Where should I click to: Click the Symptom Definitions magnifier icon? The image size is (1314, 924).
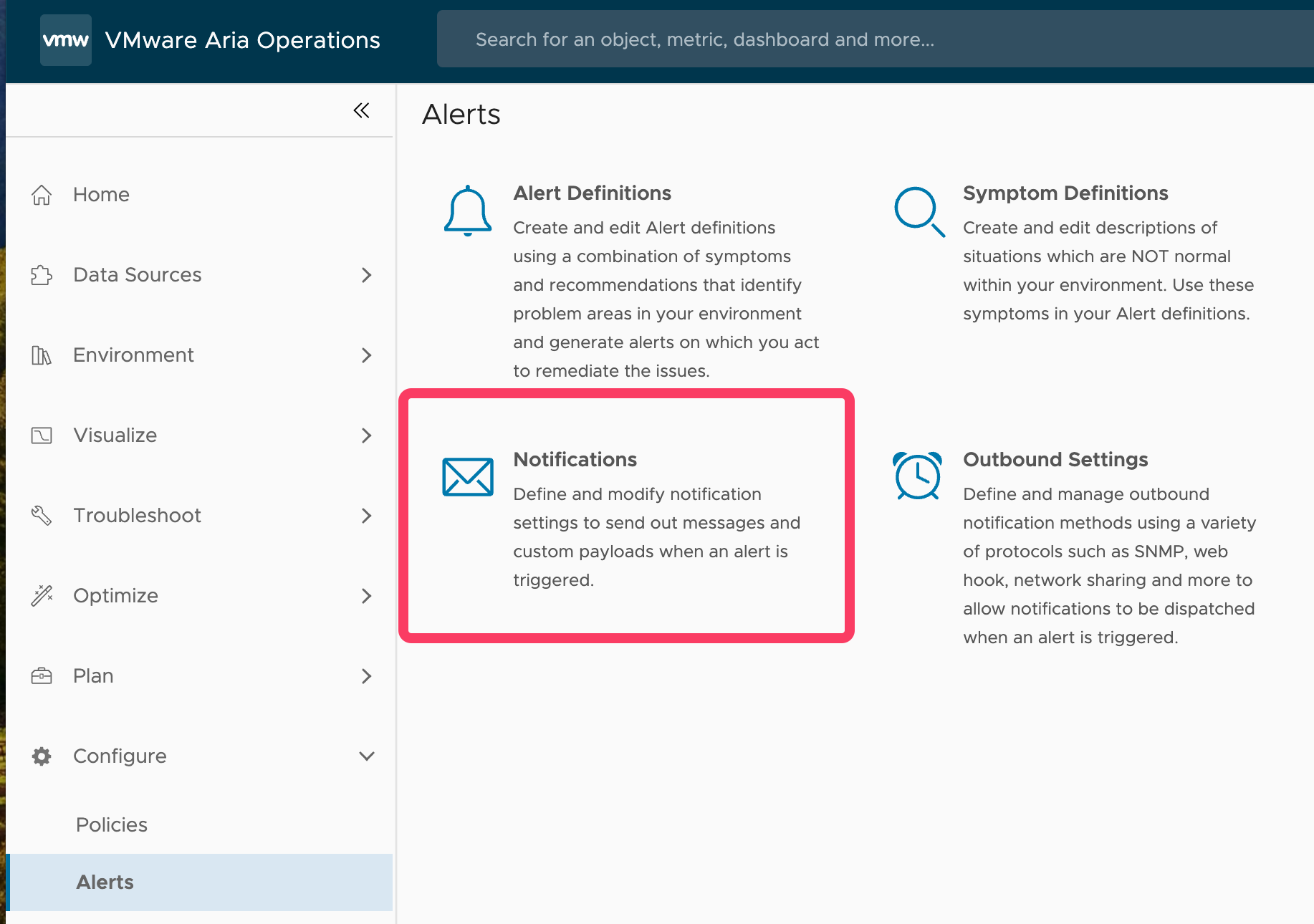point(919,211)
